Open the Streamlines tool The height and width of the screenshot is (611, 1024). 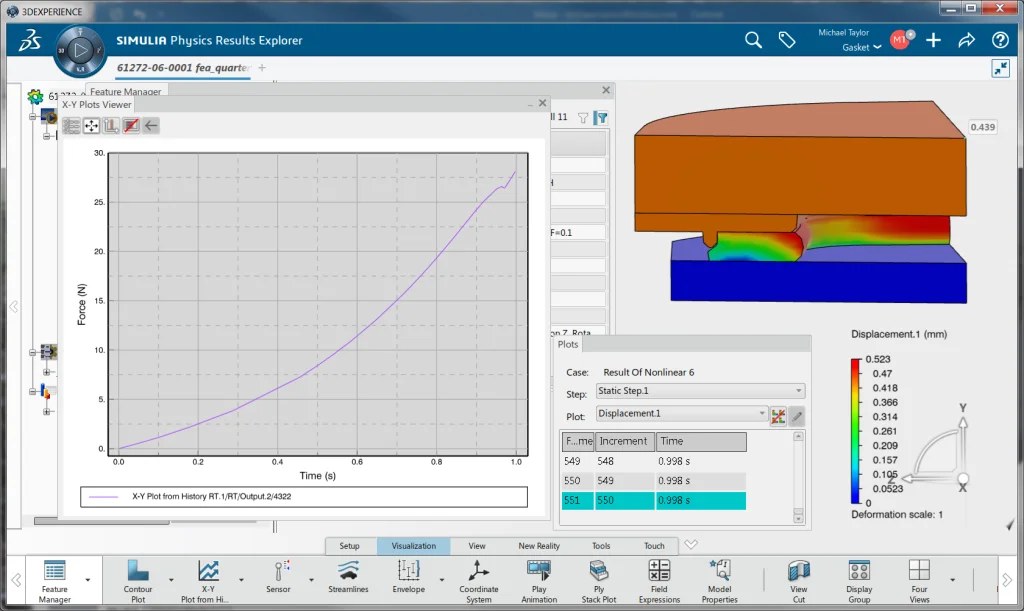coord(348,571)
